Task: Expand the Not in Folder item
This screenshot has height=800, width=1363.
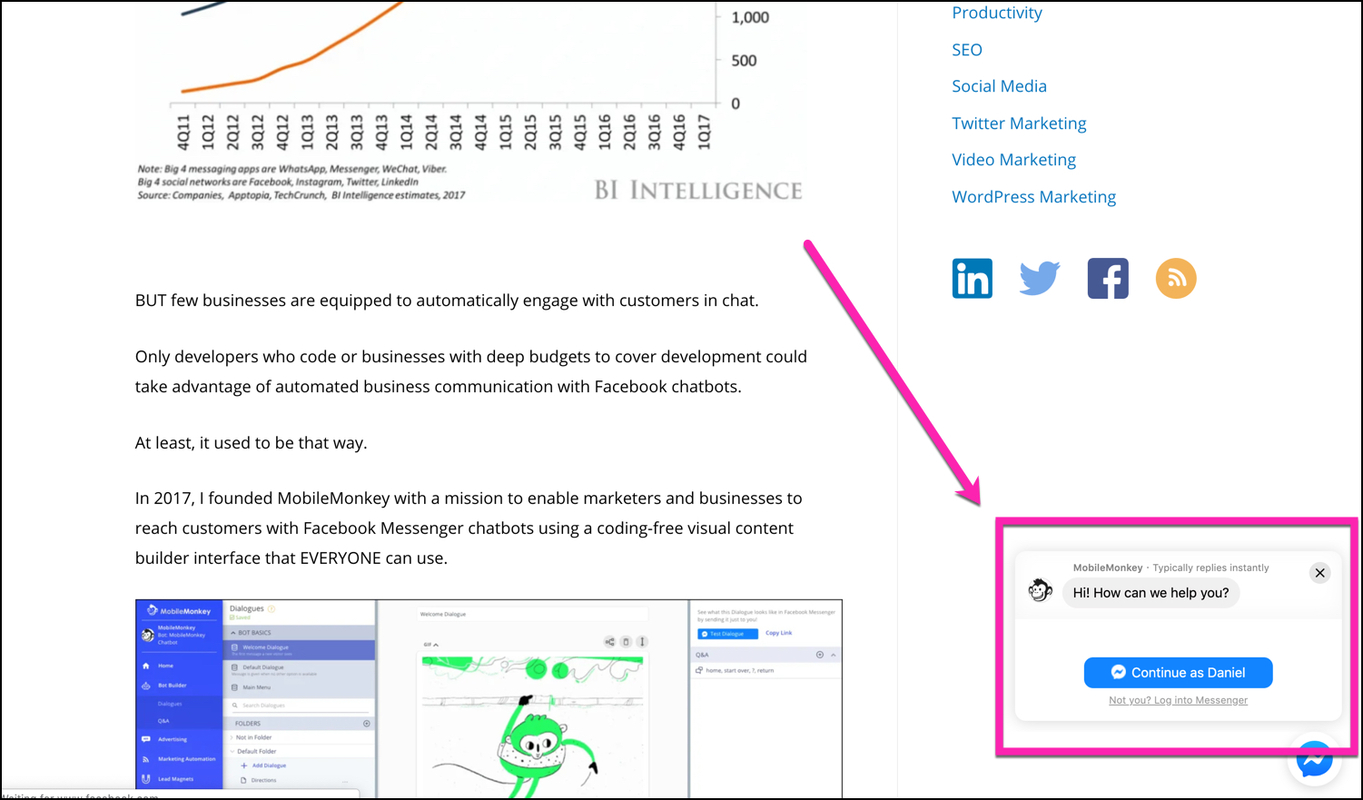Action: (233, 737)
